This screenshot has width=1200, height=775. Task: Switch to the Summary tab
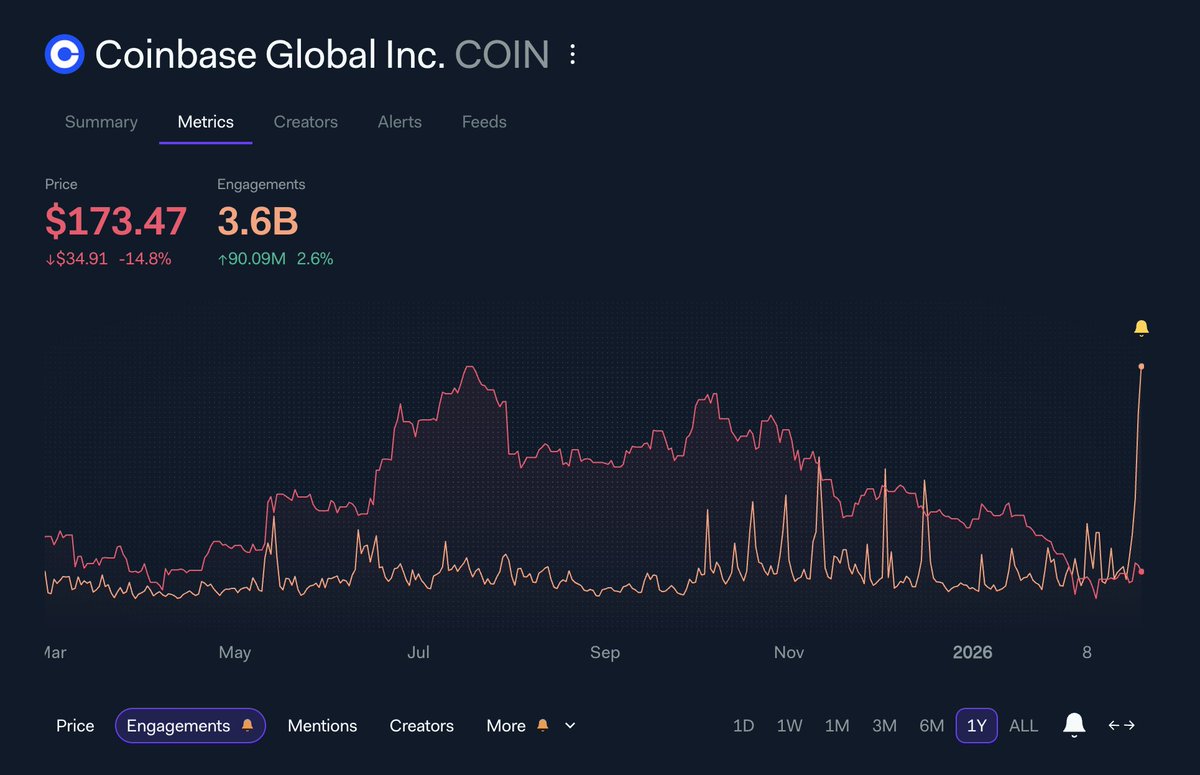[101, 121]
